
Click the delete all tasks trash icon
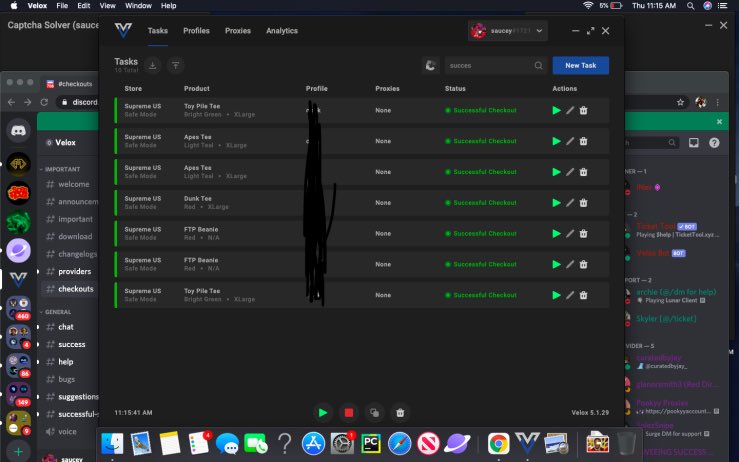tap(400, 412)
